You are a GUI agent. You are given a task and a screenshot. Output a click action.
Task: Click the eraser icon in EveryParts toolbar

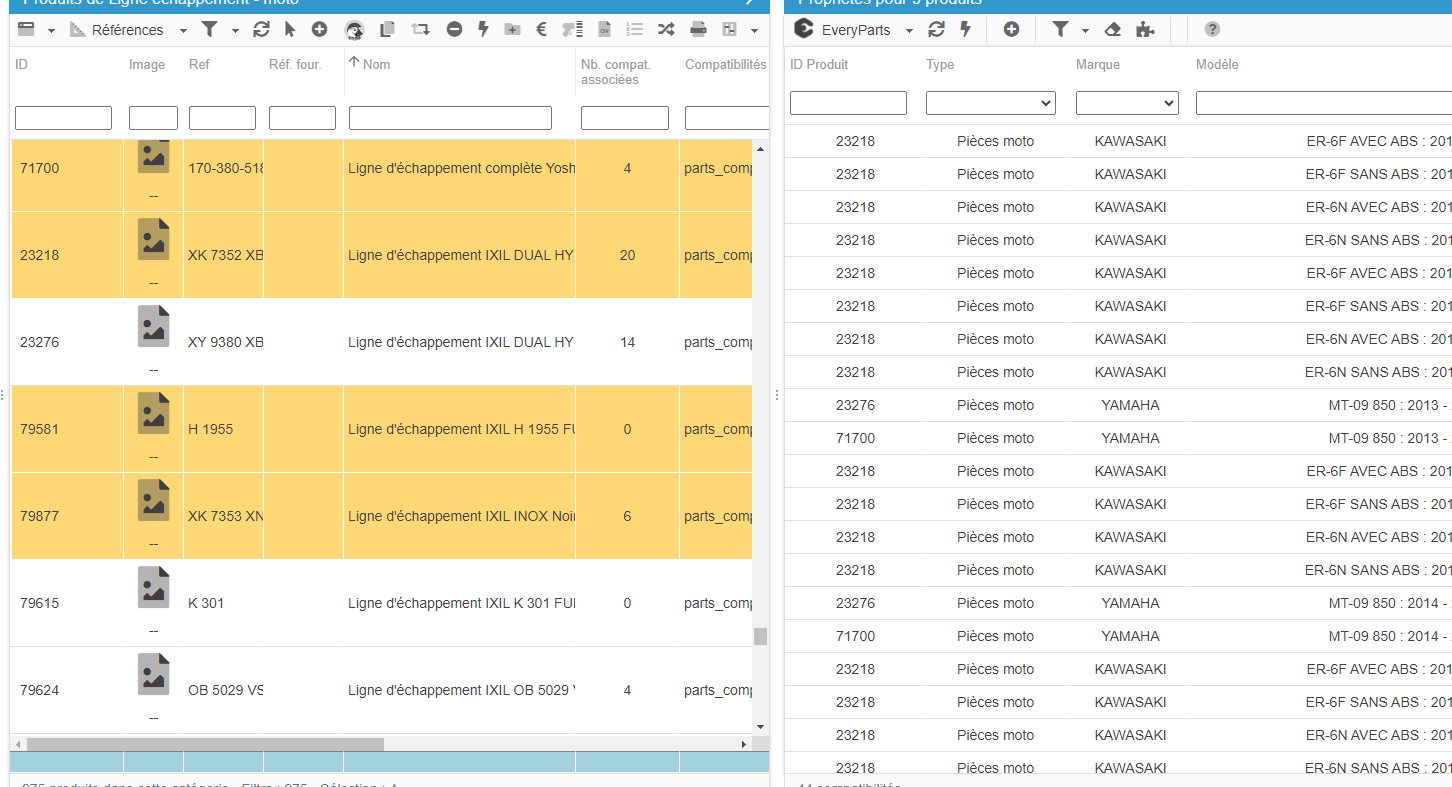pos(1112,30)
